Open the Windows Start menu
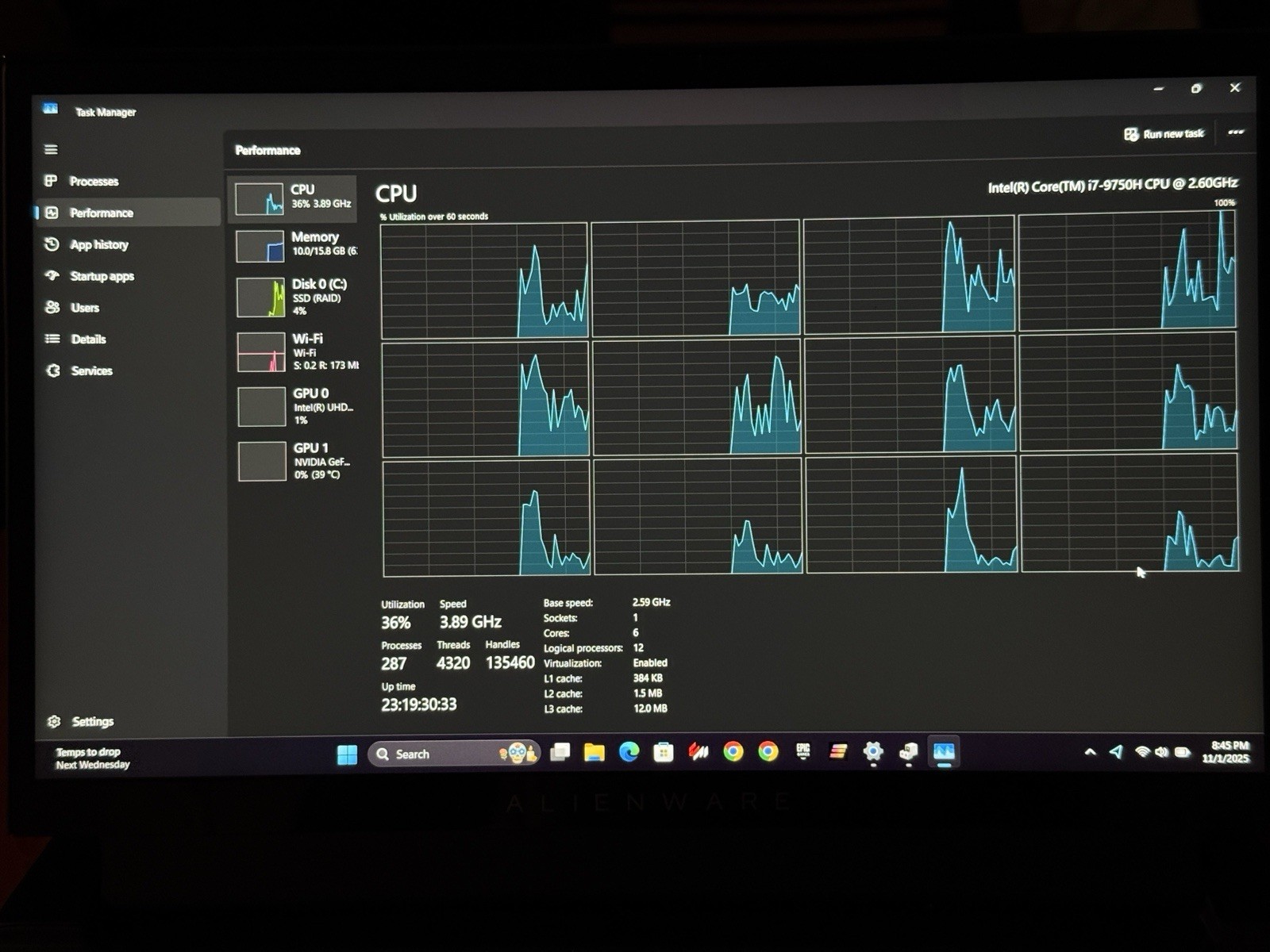1270x952 pixels. pos(347,754)
